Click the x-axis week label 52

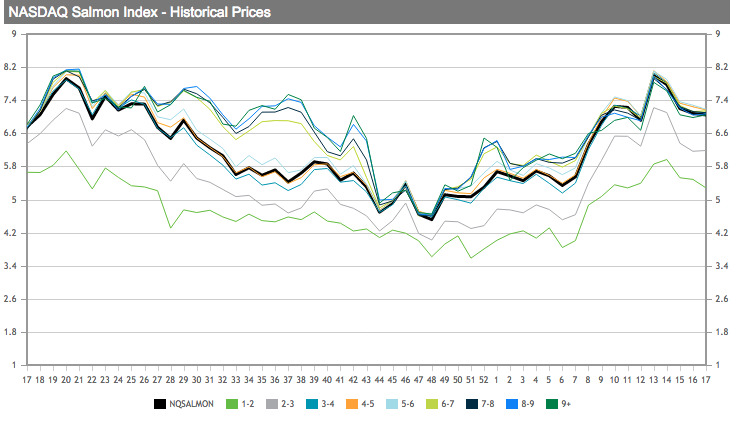pos(484,380)
